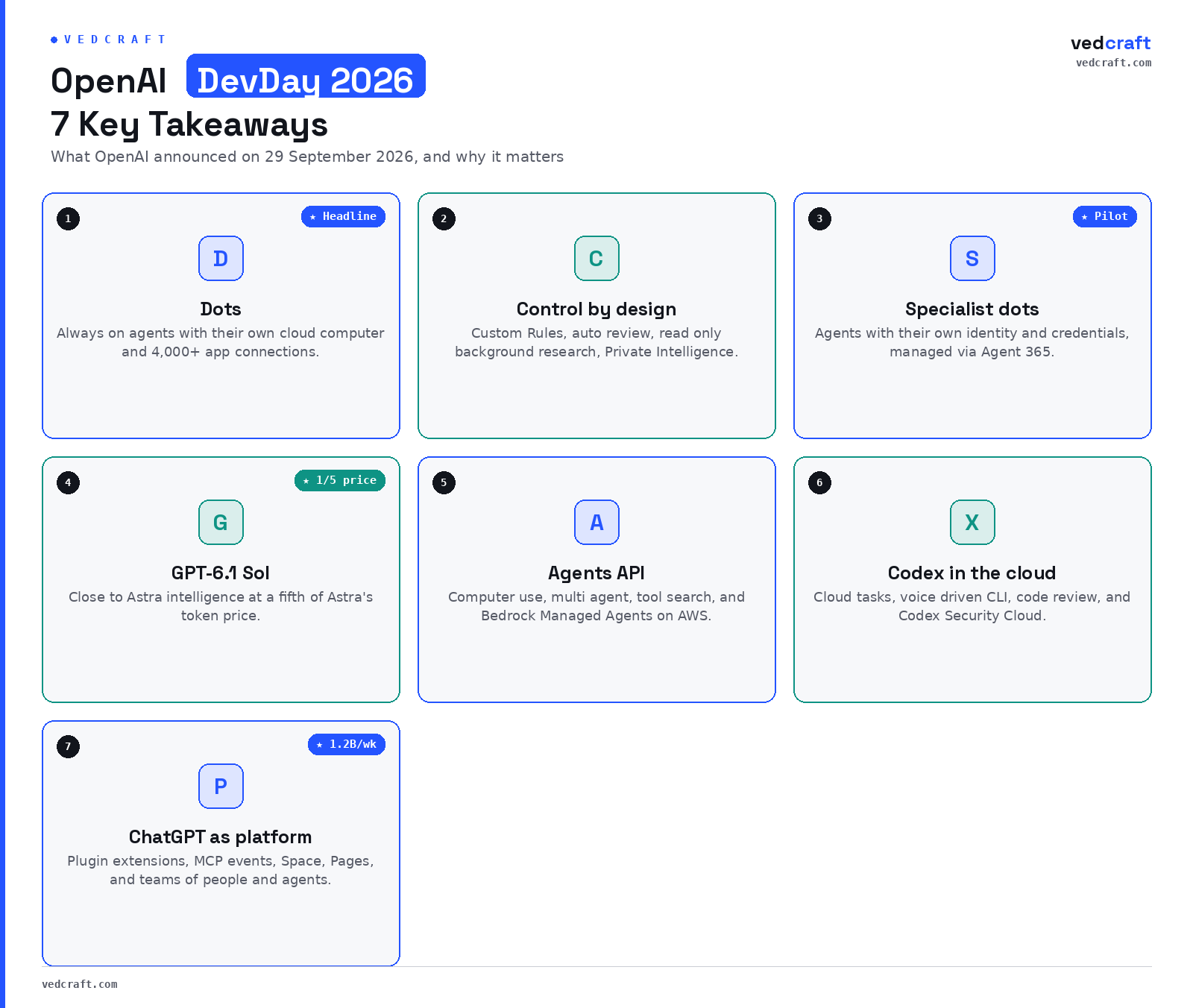Select the GPT-6.1 Sol title
Screen dimensions: 1193x1008
pos(221,573)
